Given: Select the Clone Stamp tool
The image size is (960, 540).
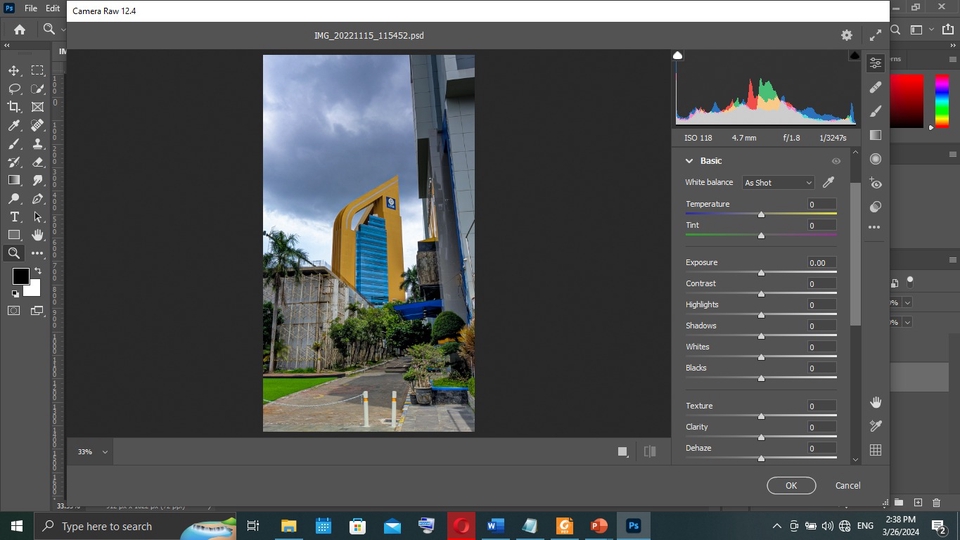Looking at the screenshot, I should click(x=37, y=144).
